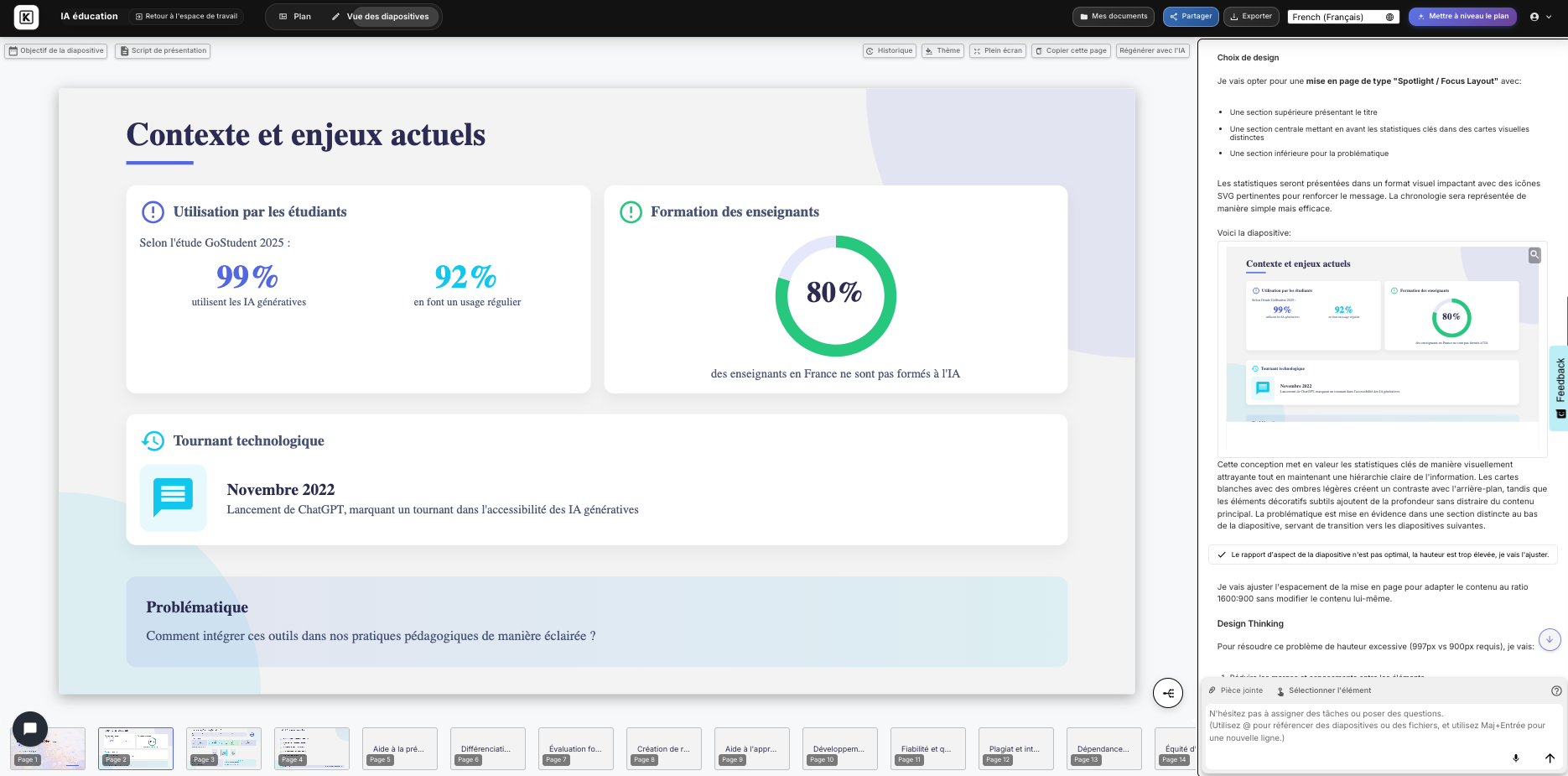This screenshot has height=776, width=1568.
Task: Expand the aspect ratio adjustment status row
Action: pyautogui.click(x=1384, y=555)
